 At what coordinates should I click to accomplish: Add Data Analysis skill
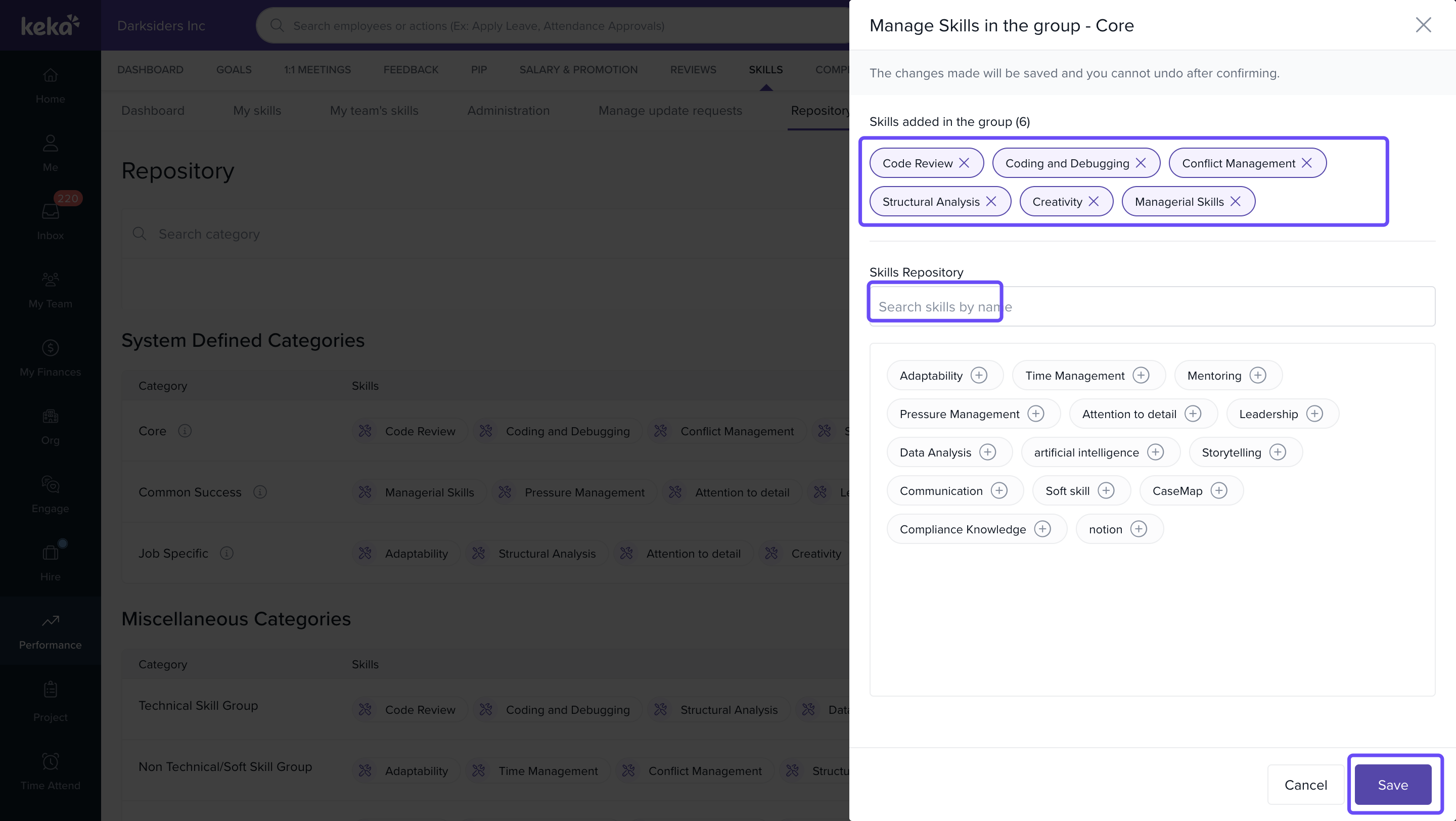click(x=987, y=452)
